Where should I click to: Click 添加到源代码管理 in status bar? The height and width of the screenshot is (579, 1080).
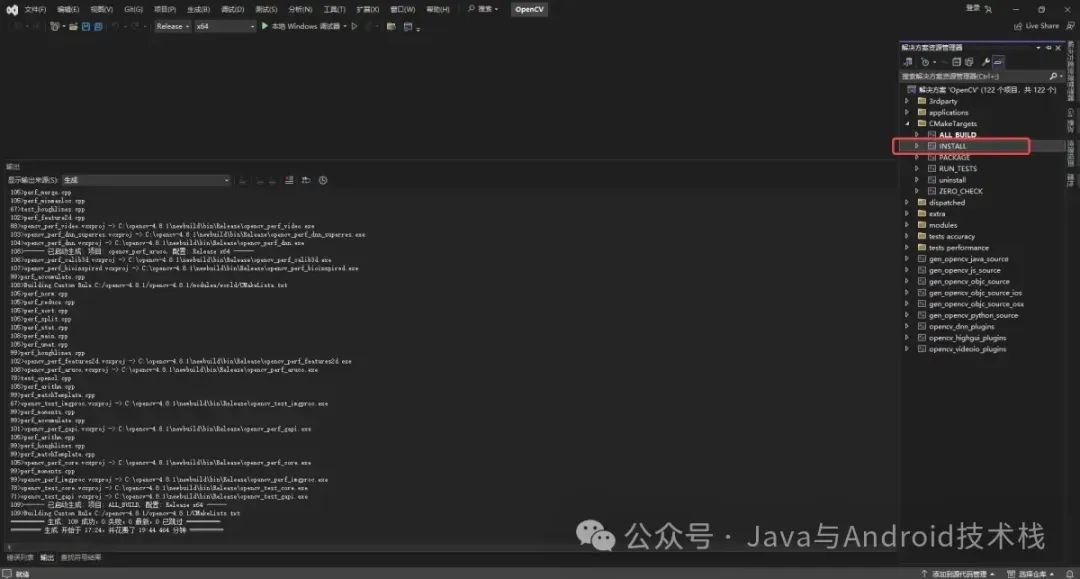click(958, 573)
